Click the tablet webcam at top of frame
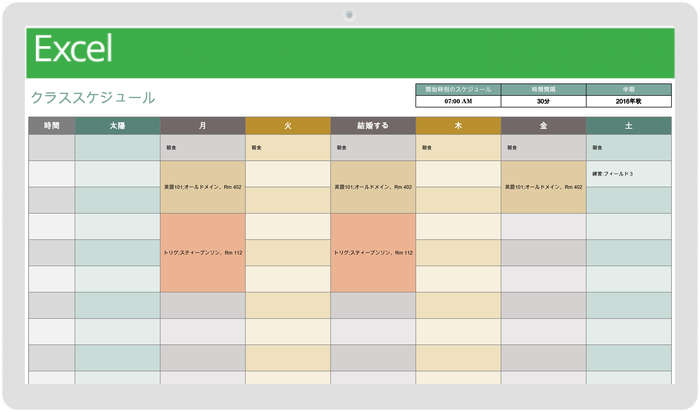The height and width of the screenshot is (412, 700). point(350,15)
